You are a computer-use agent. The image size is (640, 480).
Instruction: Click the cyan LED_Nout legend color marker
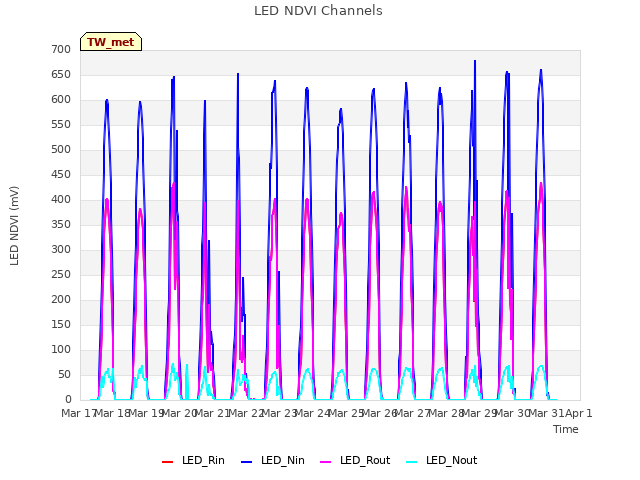tap(412, 462)
